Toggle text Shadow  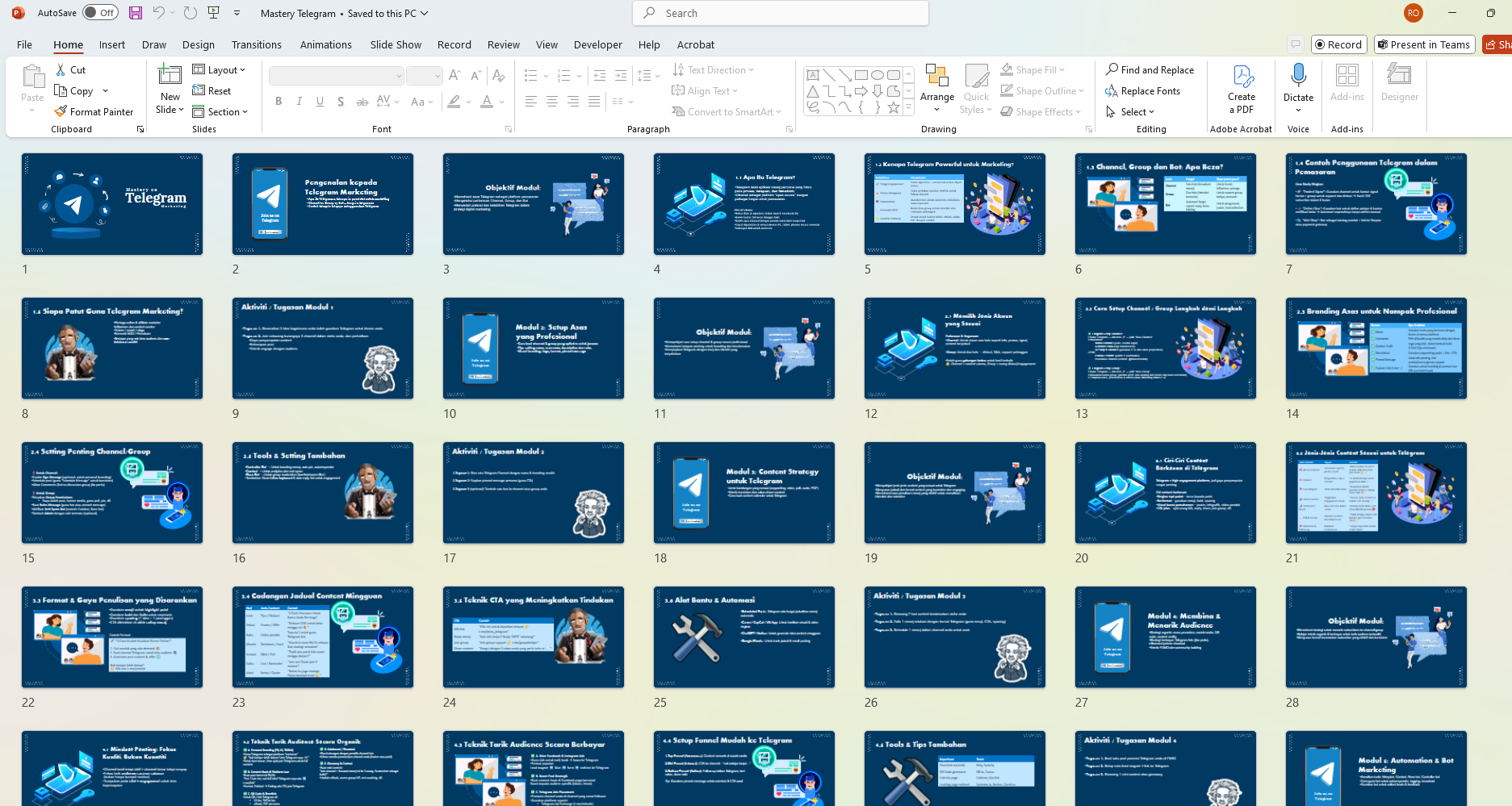pos(341,102)
